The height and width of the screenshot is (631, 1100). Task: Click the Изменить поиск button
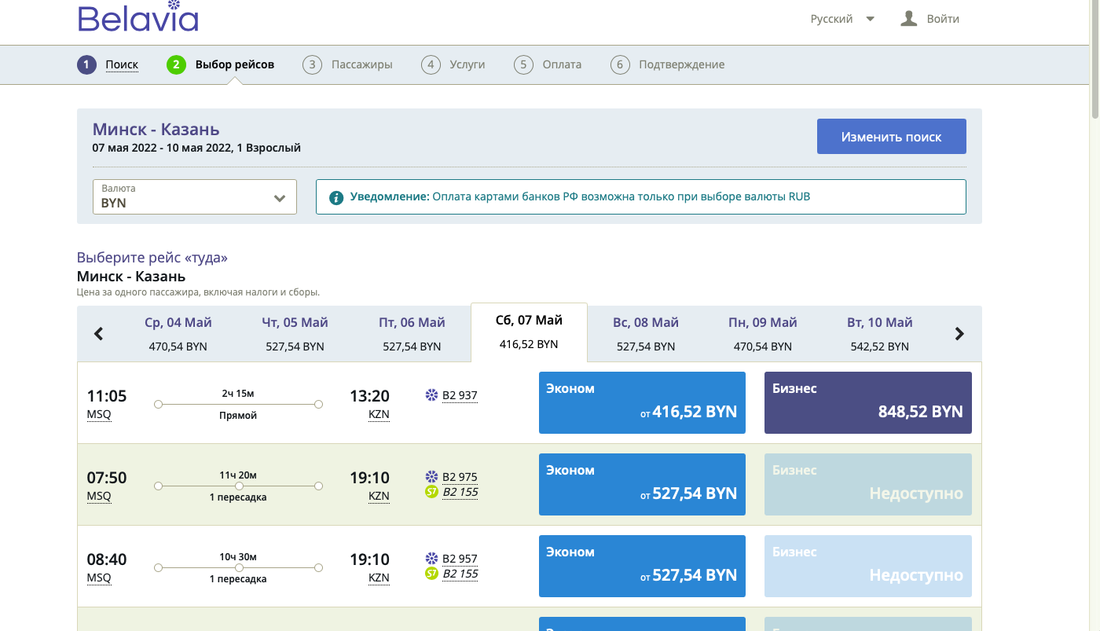[891, 136]
